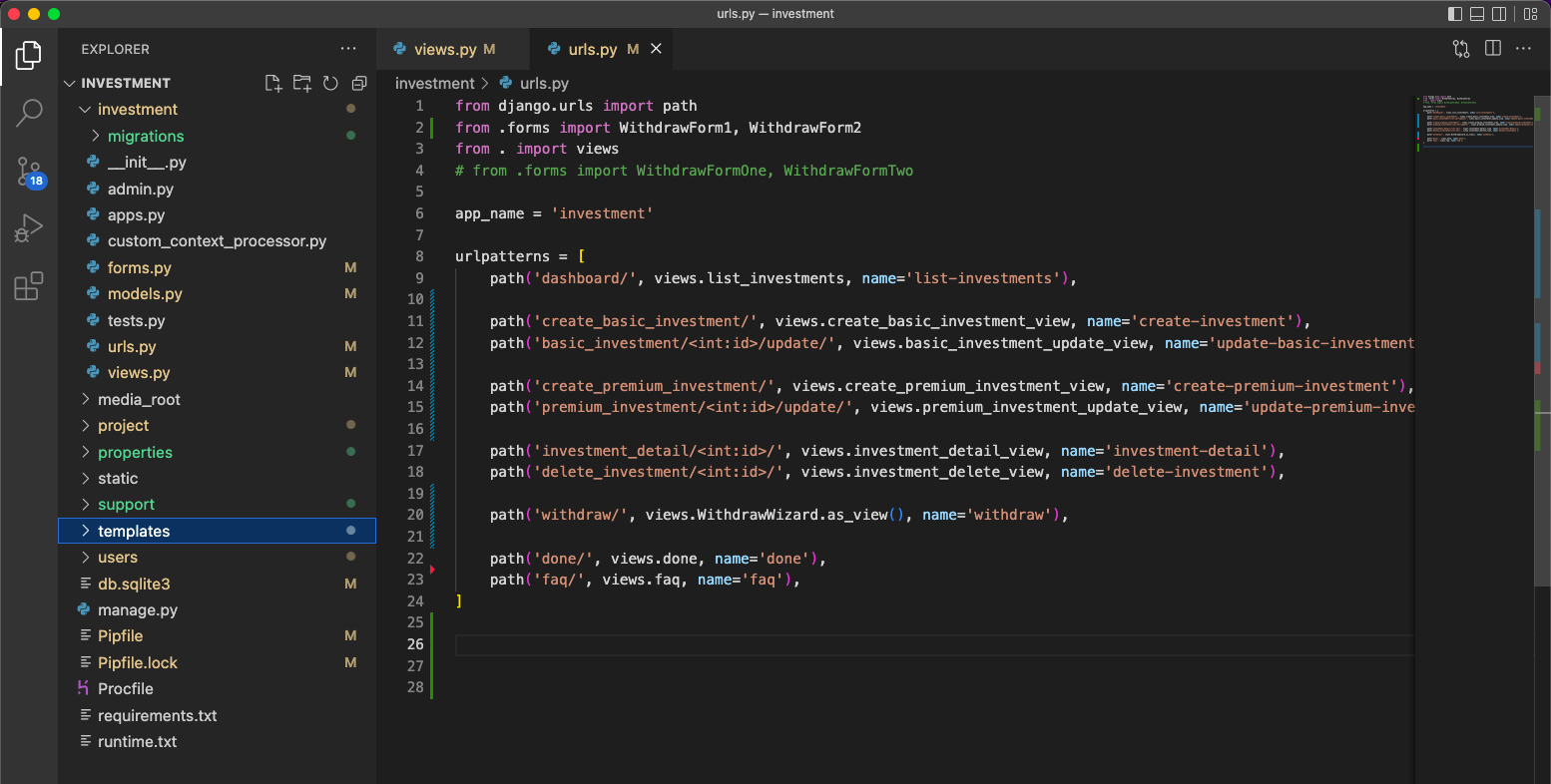Screen dimensions: 1551x784
Task: Click 'urlpatterns' on line 8
Action: [x=502, y=256]
